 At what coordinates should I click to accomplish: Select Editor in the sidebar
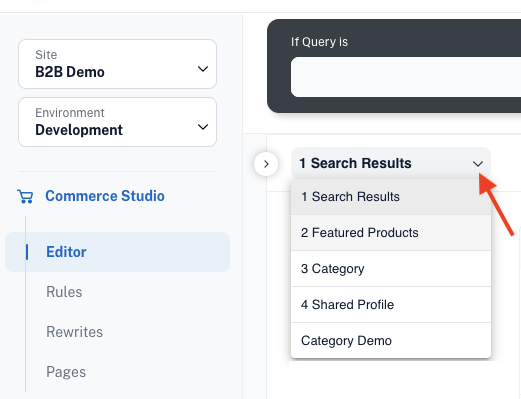click(117, 252)
